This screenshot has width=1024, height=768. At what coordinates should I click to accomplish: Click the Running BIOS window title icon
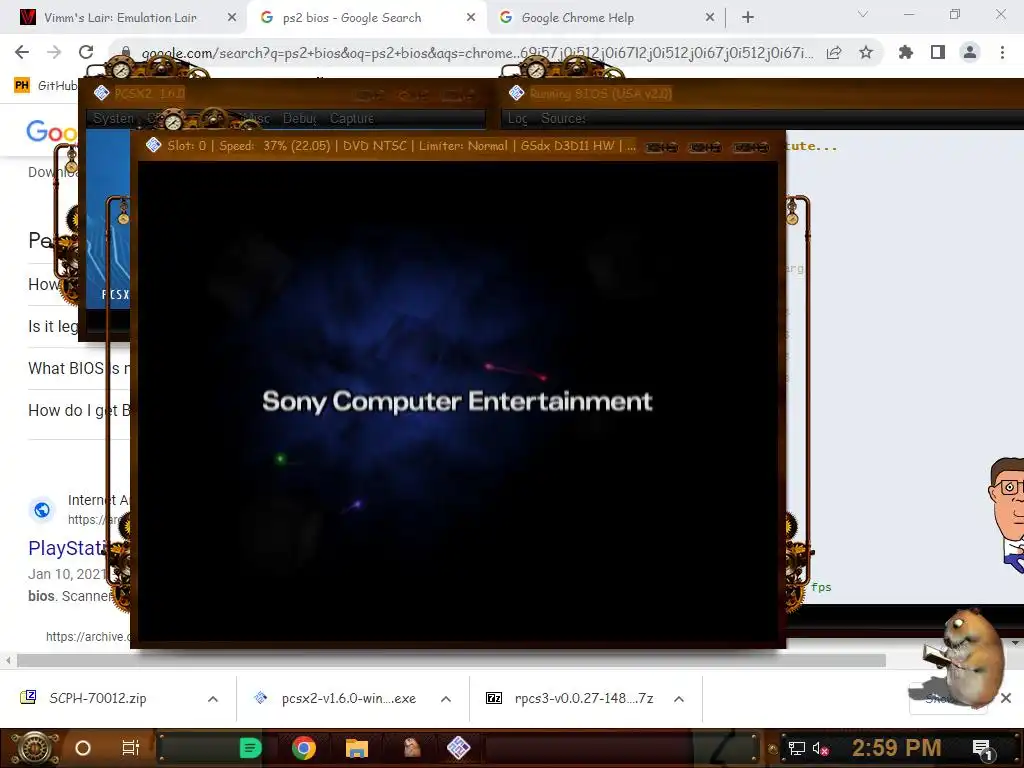click(517, 93)
